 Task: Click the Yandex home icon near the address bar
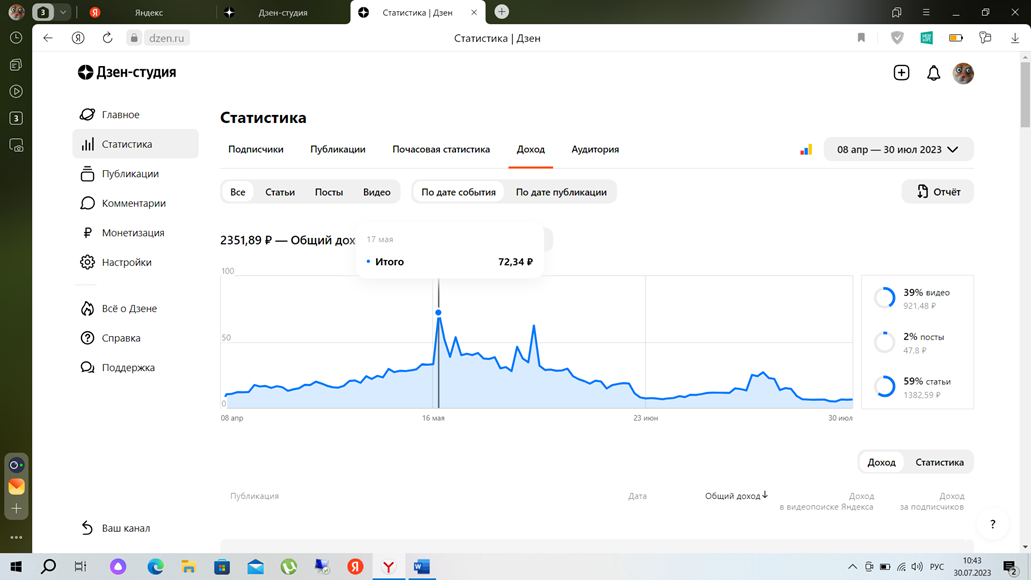(78, 38)
